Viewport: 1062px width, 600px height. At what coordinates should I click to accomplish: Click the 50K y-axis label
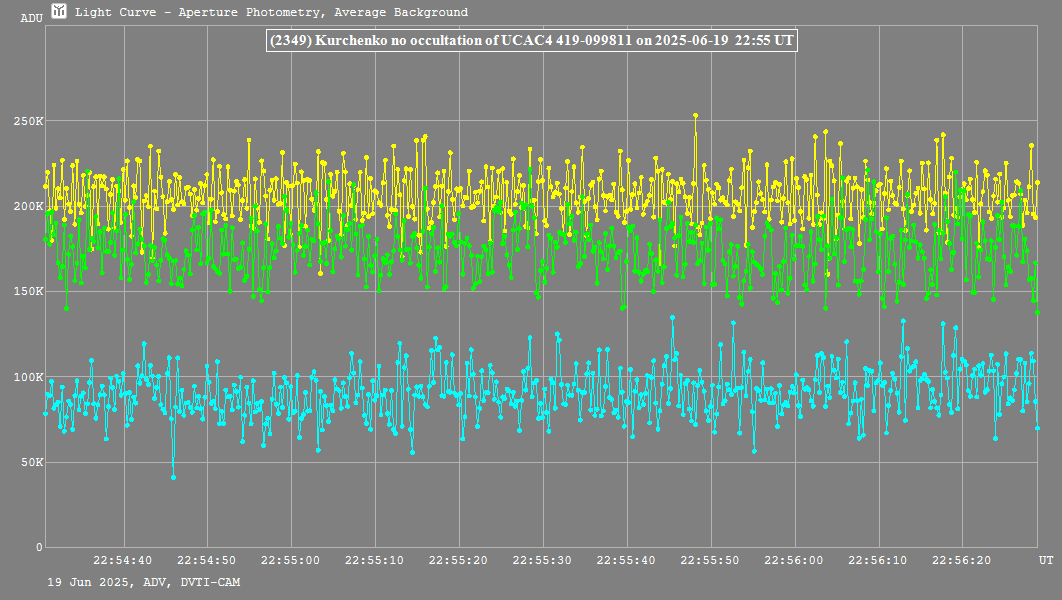coord(30,462)
